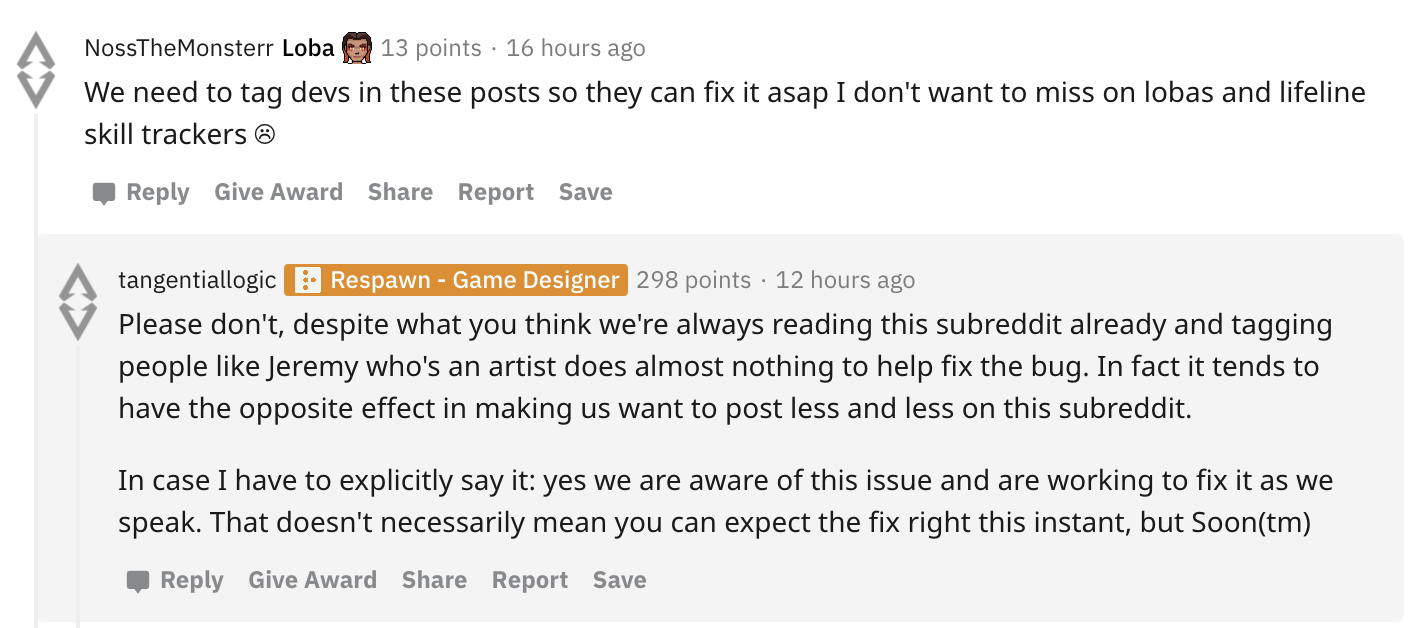Share tangentiallogic's reply
Image resolution: width=1414 pixels, height=628 pixels.
[x=434, y=580]
